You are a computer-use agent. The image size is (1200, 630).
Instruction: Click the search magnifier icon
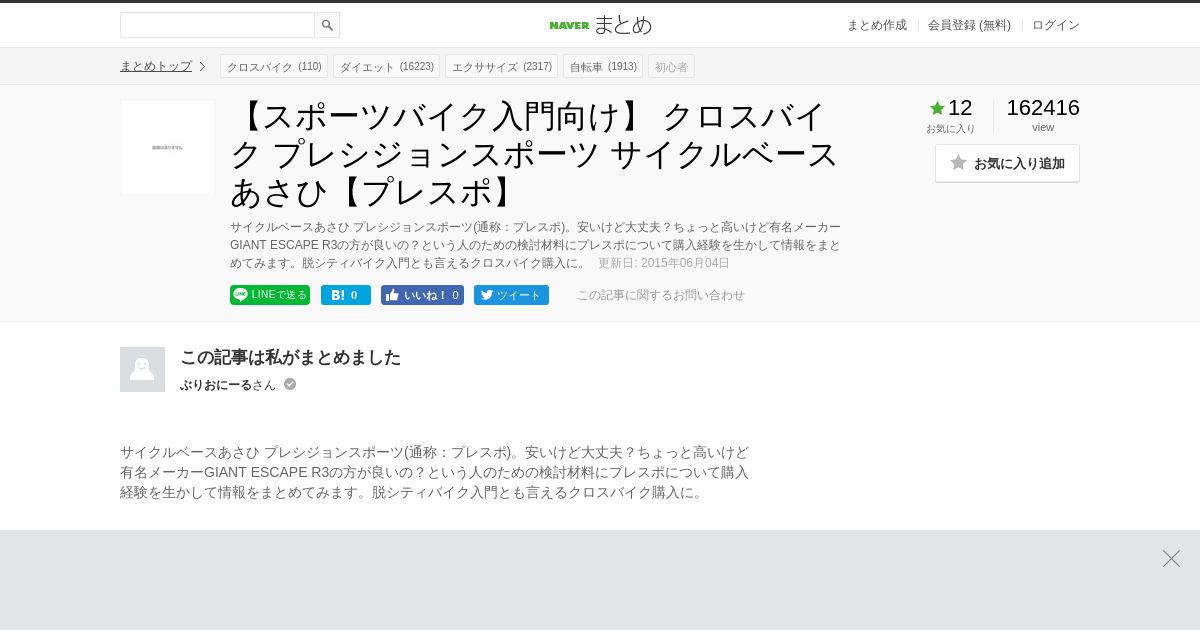[327, 25]
